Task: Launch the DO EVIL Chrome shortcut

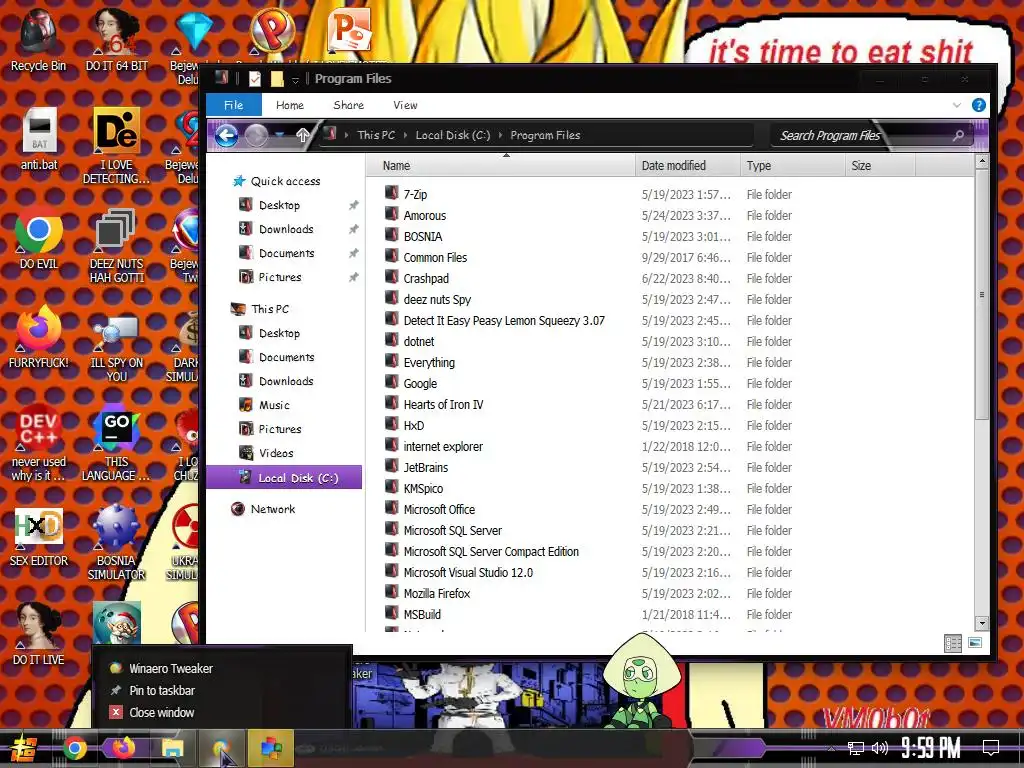Action: point(39,239)
